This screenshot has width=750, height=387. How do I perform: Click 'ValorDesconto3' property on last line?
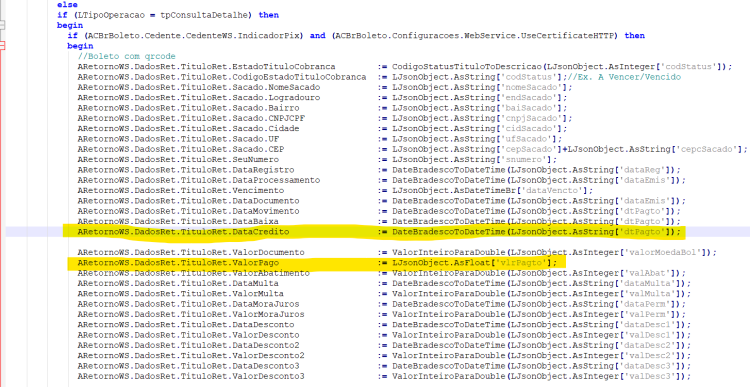click(x=268, y=376)
